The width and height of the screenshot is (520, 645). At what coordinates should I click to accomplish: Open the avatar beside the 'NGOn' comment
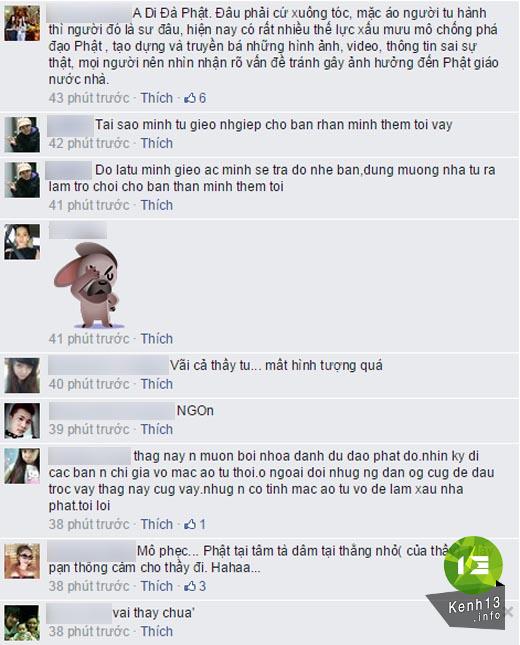click(x=22, y=421)
